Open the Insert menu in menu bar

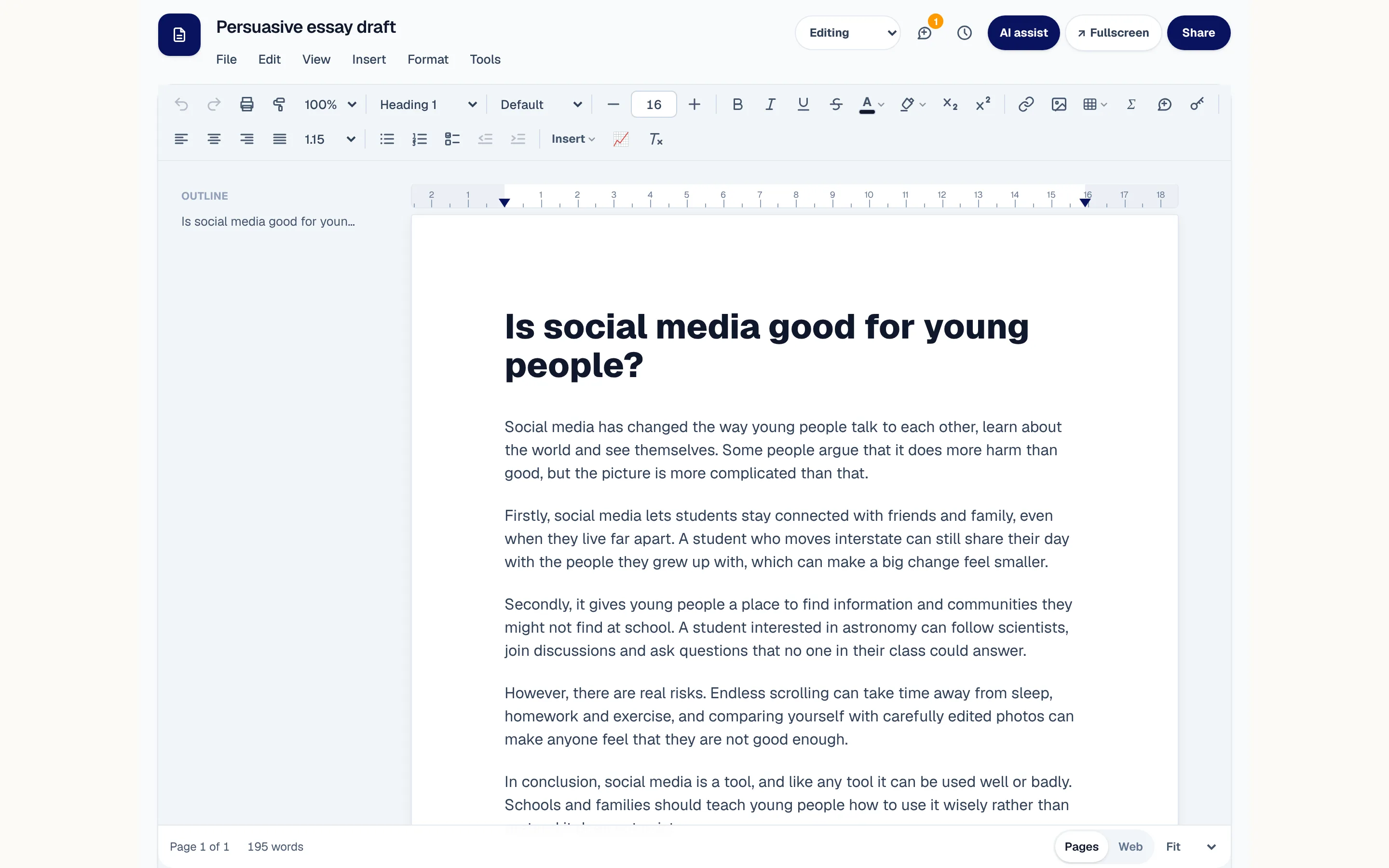point(368,59)
